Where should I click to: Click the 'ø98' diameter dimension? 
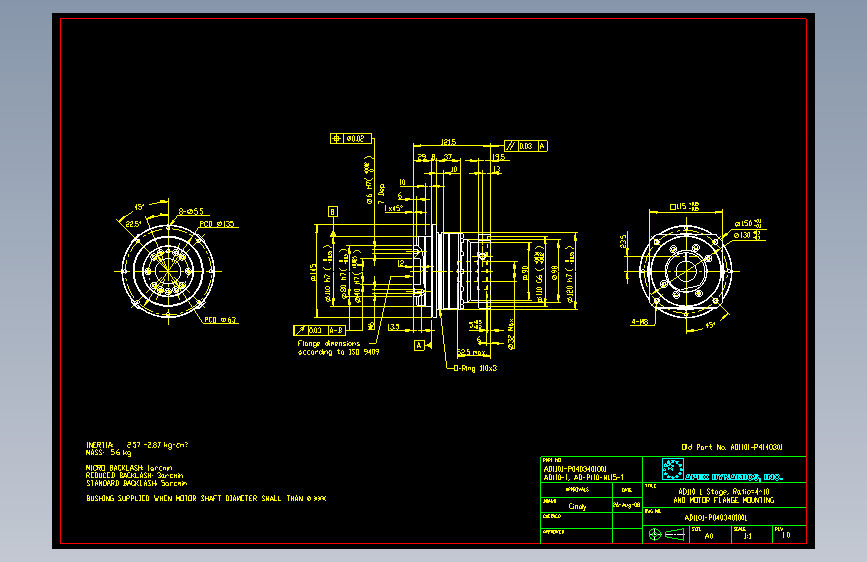point(555,273)
